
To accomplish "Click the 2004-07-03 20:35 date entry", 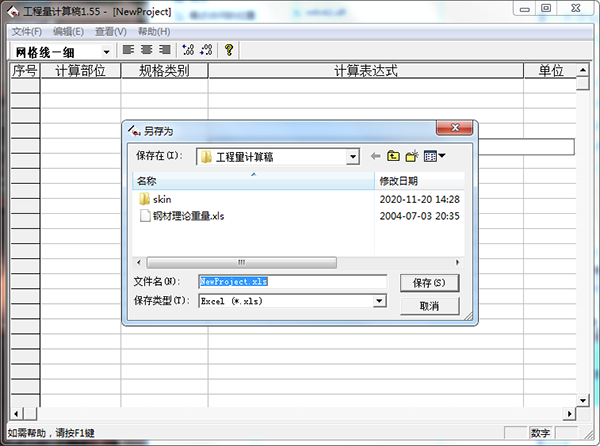I will [419, 216].
